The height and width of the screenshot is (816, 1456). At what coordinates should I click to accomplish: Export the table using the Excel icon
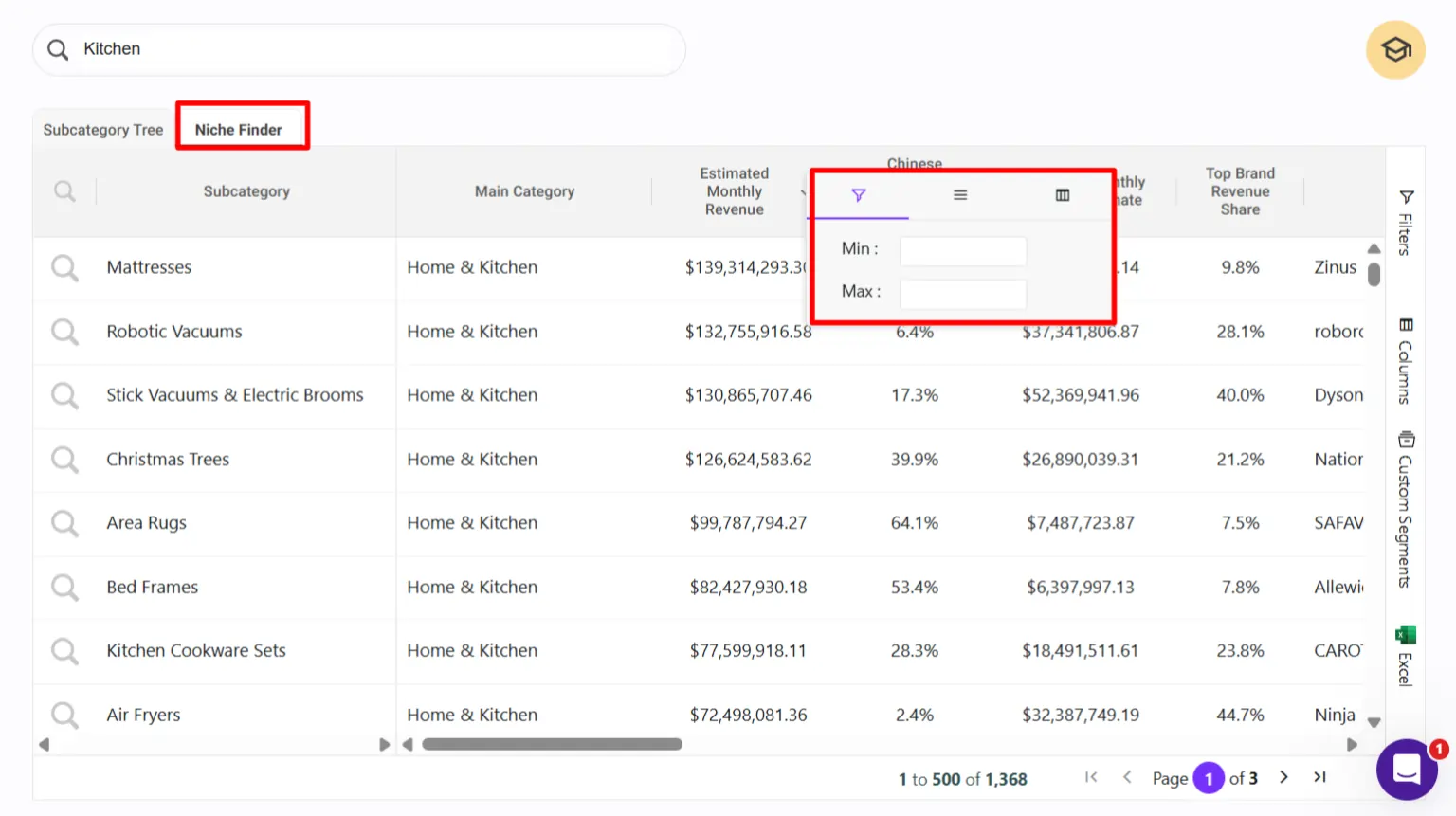point(1406,647)
